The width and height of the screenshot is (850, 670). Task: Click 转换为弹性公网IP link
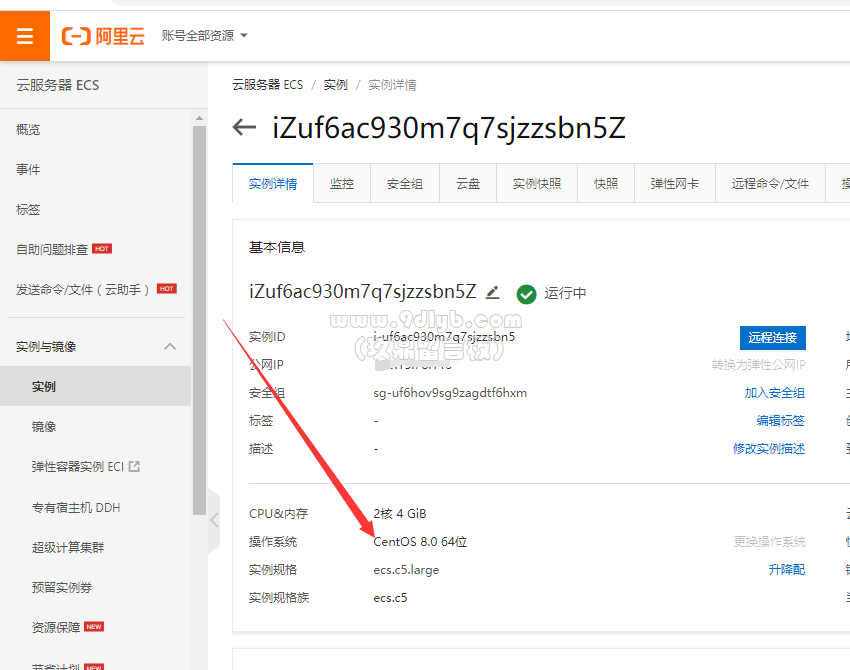pos(758,365)
